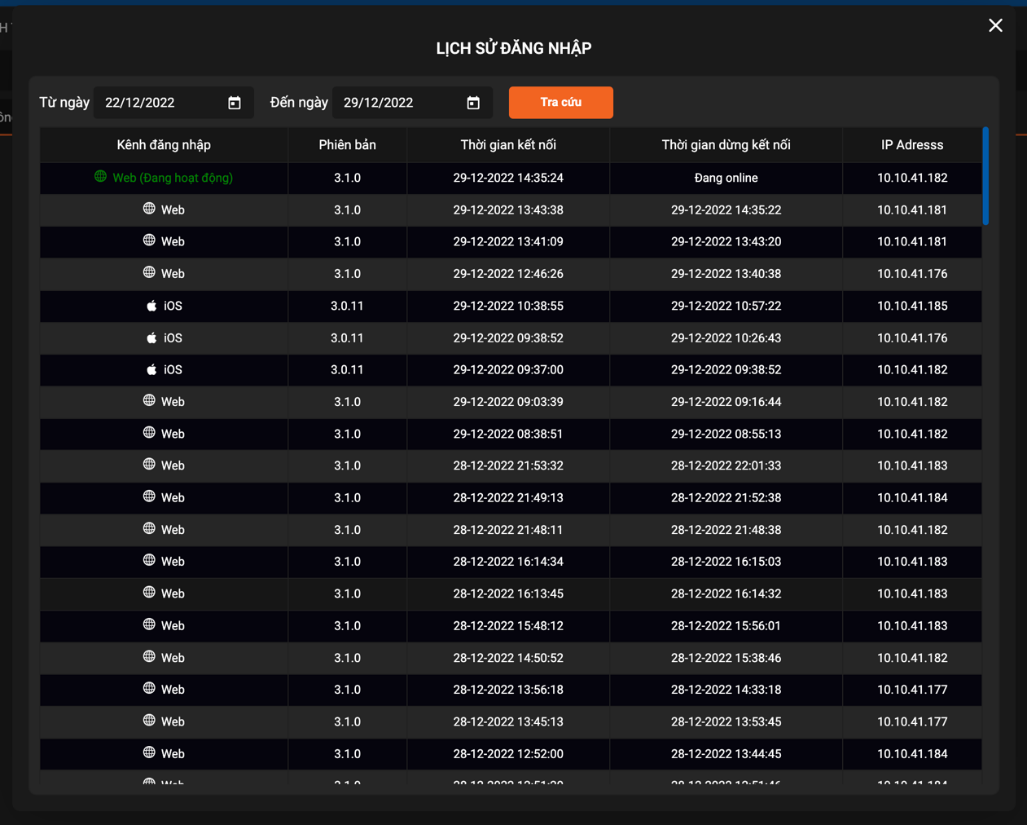This screenshot has height=825, width=1027.
Task: Click Apple icon for iOS login at 09:37:00
Action: pyautogui.click(x=152, y=370)
